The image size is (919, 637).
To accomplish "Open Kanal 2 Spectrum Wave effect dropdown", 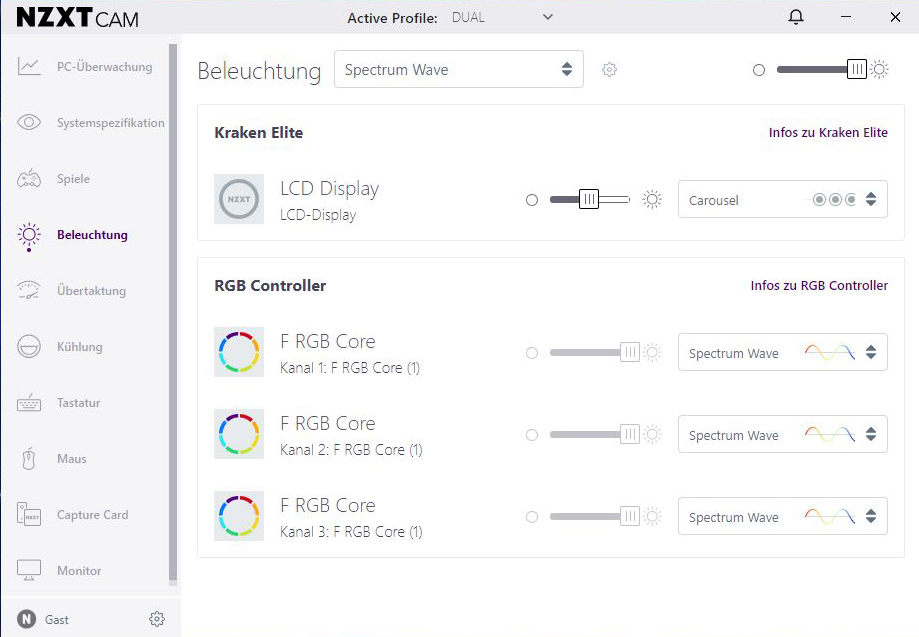I will coord(782,435).
